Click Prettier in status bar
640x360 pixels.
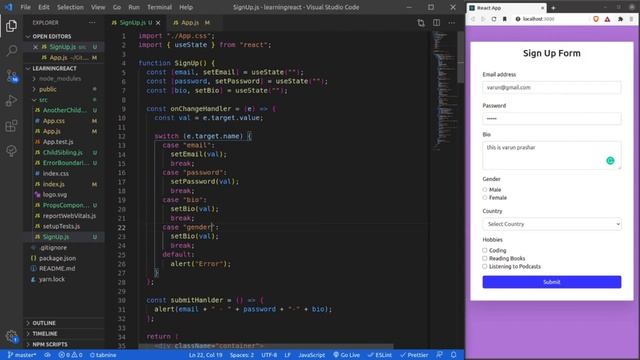click(x=414, y=355)
